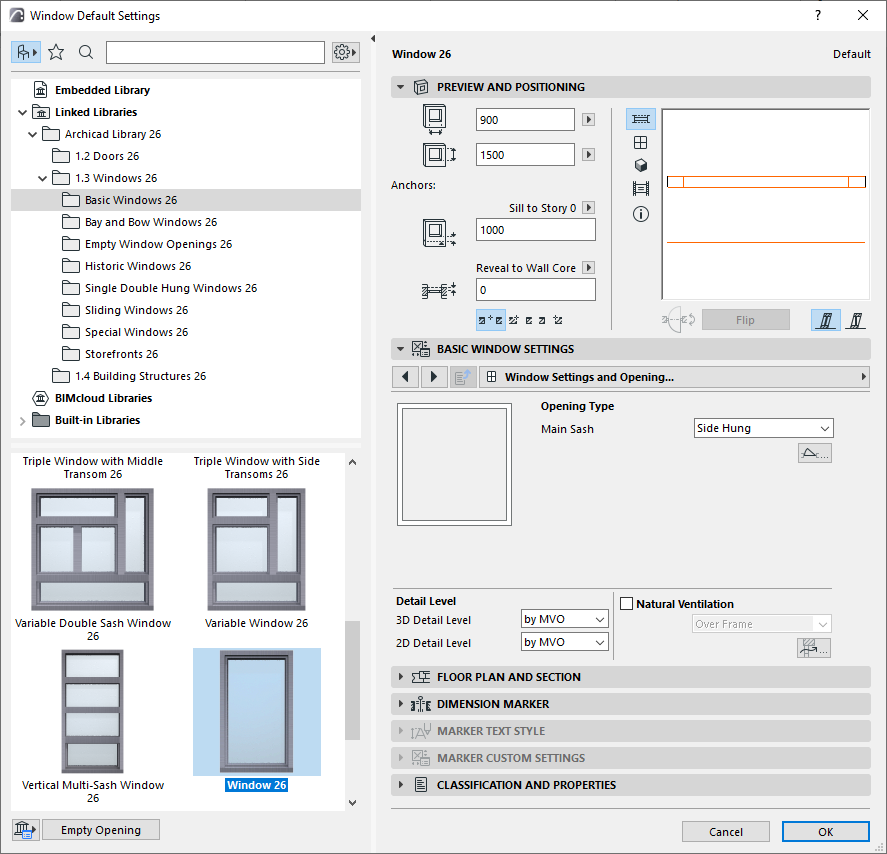Screen dimensions: 887x854
Task: Click the Empty Opening button
Action: point(100,830)
